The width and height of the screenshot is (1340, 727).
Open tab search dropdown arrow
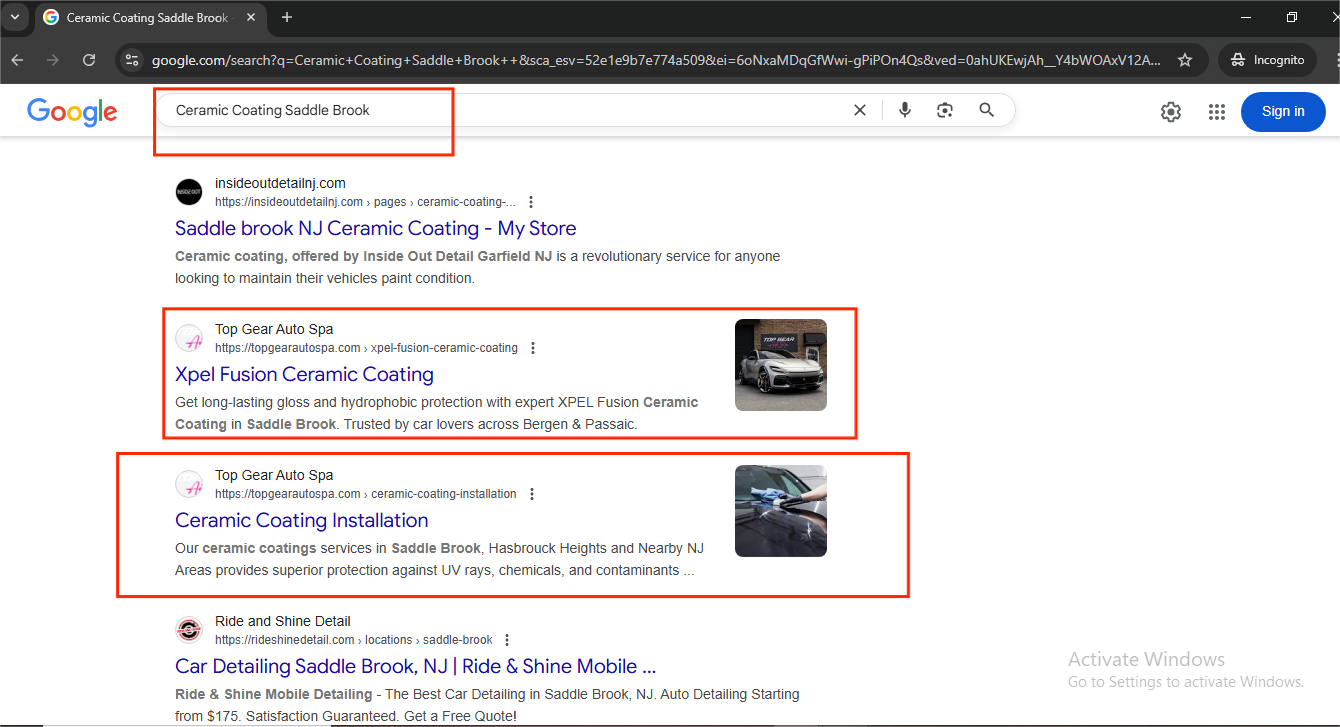click(15, 17)
